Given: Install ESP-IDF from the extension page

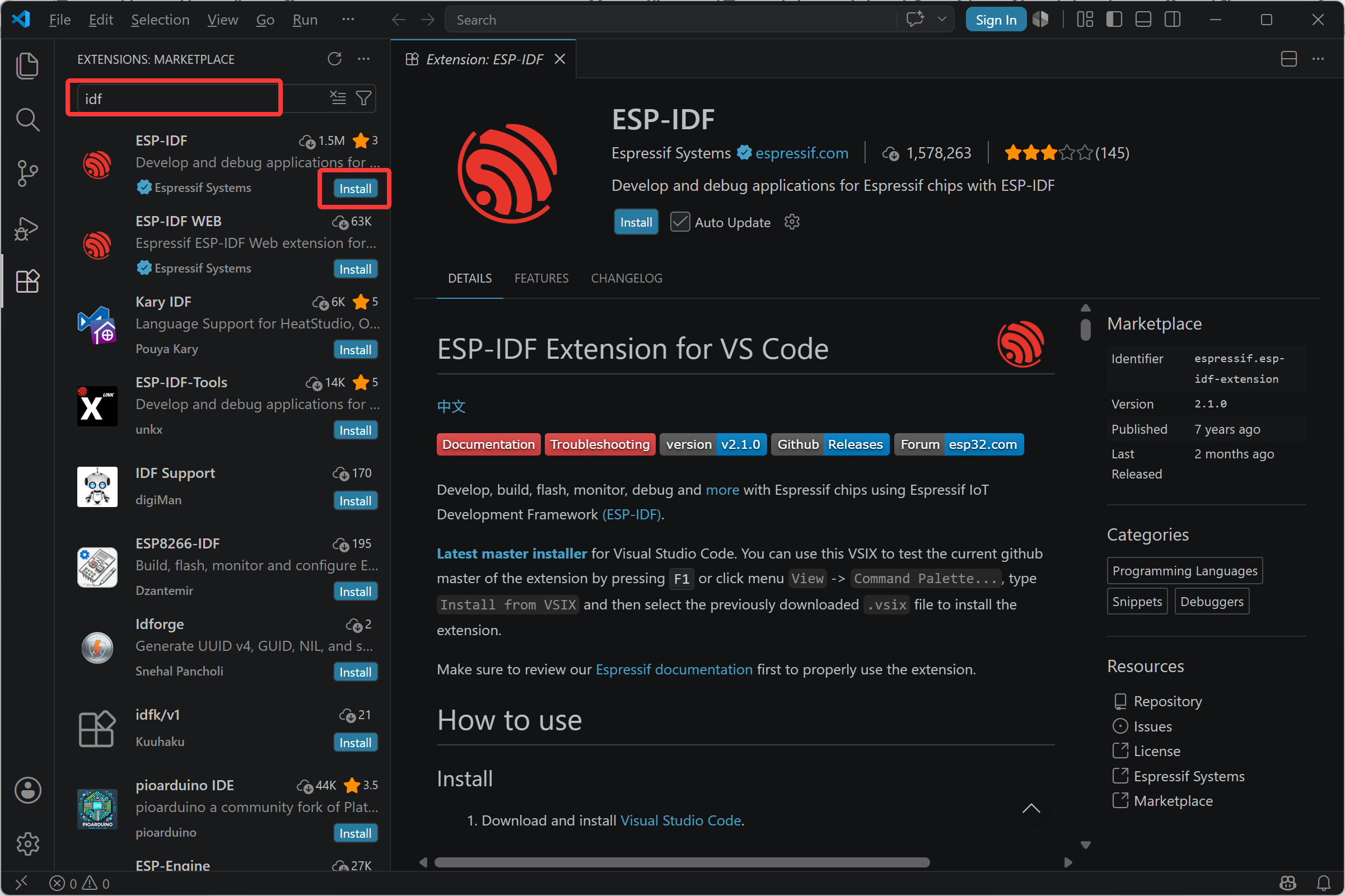Looking at the screenshot, I should point(636,222).
